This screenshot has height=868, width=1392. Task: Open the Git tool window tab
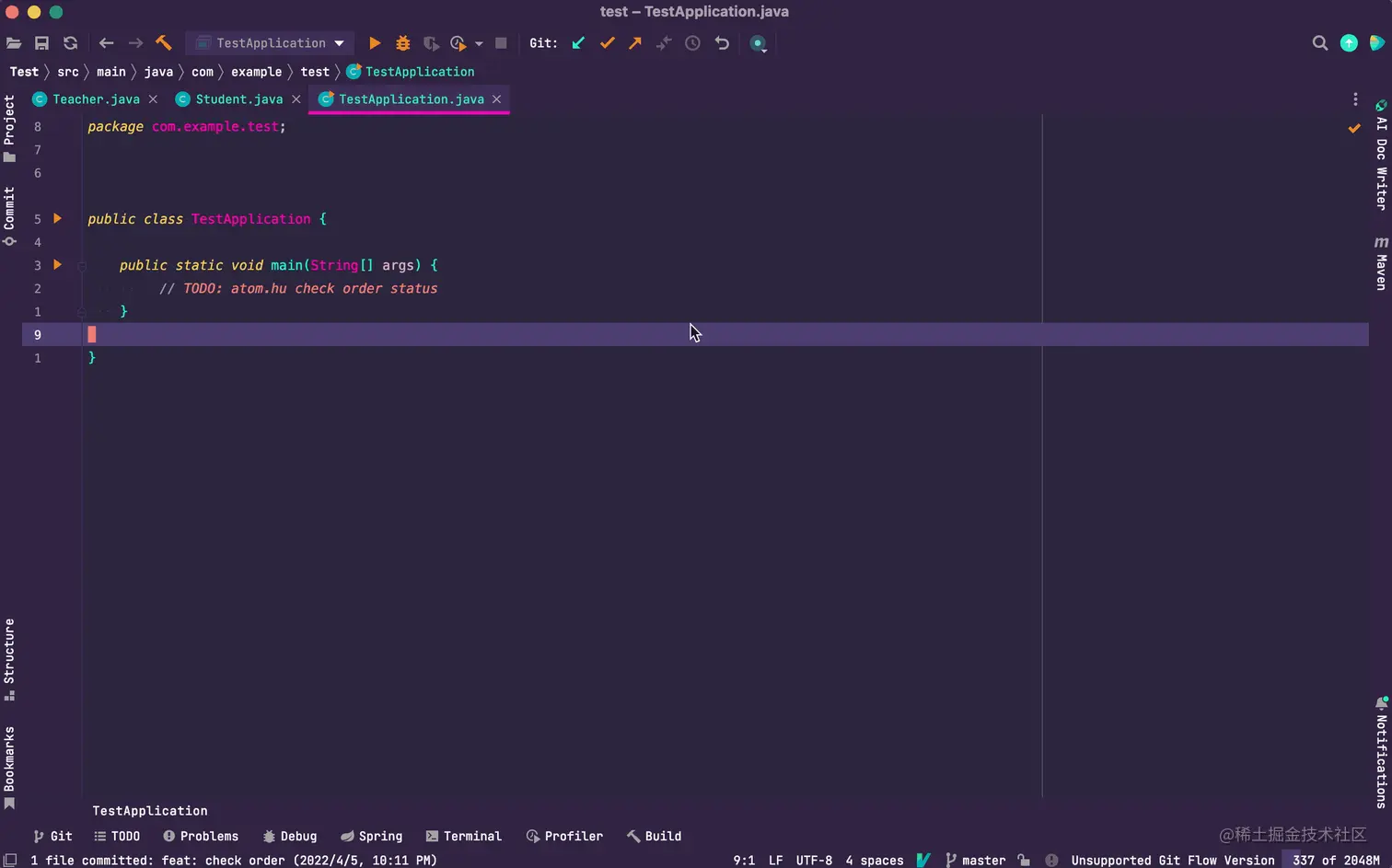[52, 836]
